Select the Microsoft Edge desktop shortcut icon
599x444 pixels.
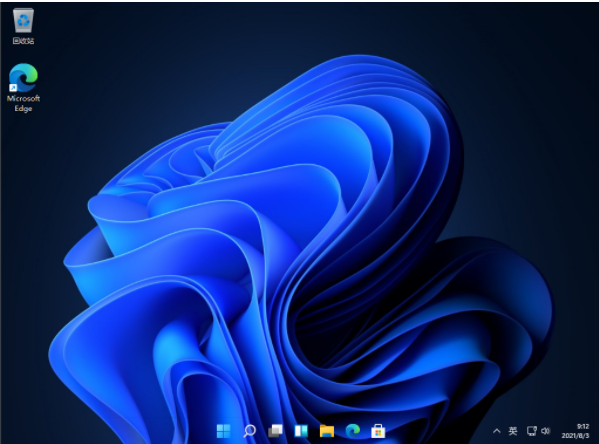click(23, 78)
